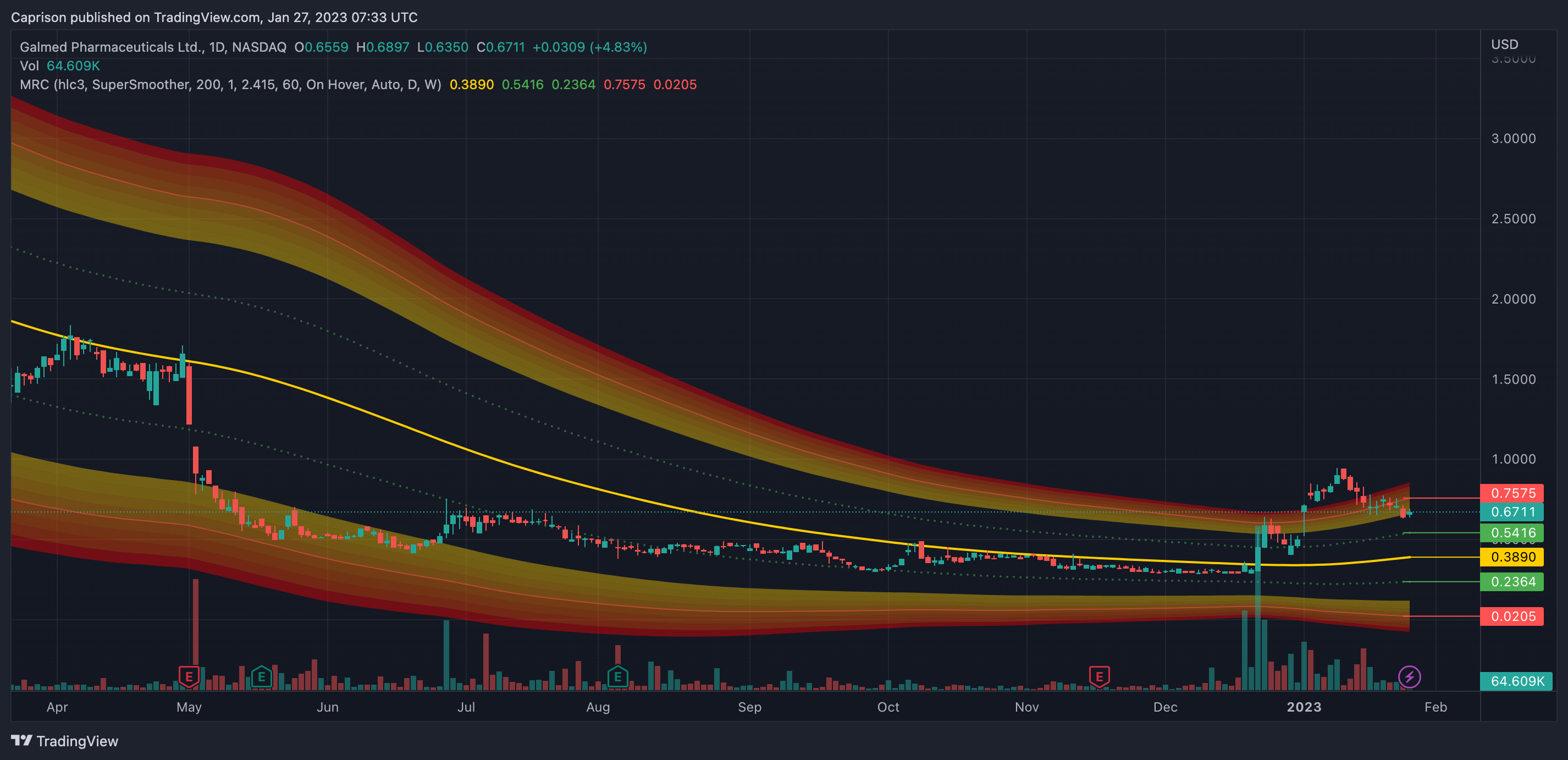Click the yellow 0.3890 price label
The height and width of the screenshot is (760, 1568).
tap(1512, 557)
